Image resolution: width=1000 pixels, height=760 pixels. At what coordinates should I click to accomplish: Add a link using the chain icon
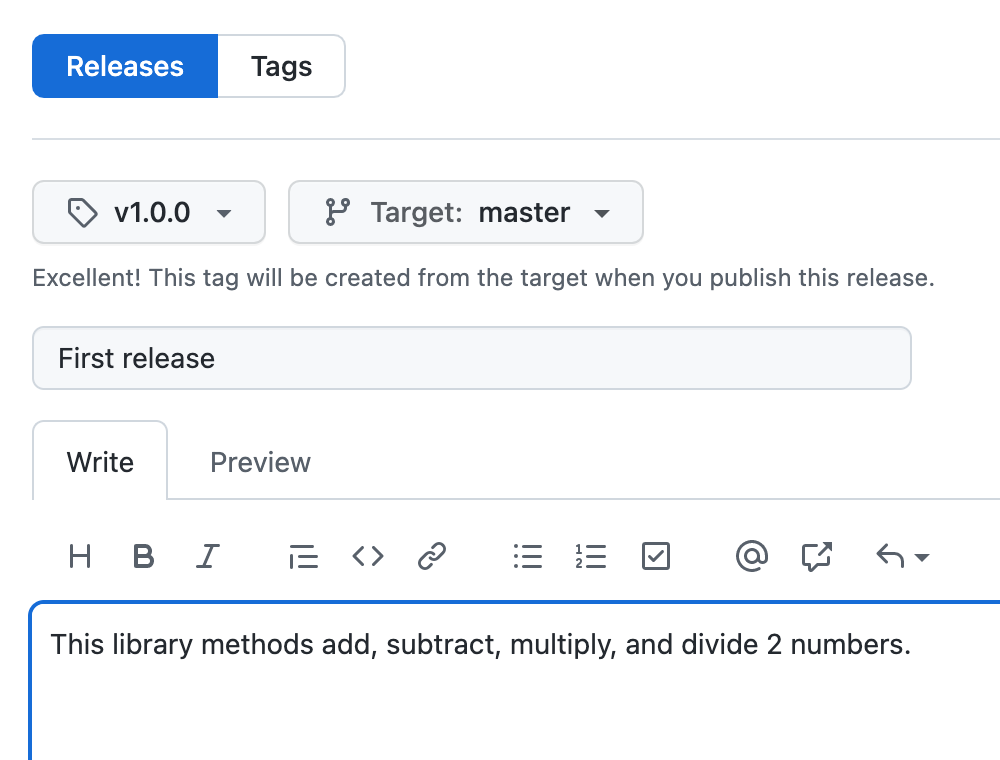(432, 557)
